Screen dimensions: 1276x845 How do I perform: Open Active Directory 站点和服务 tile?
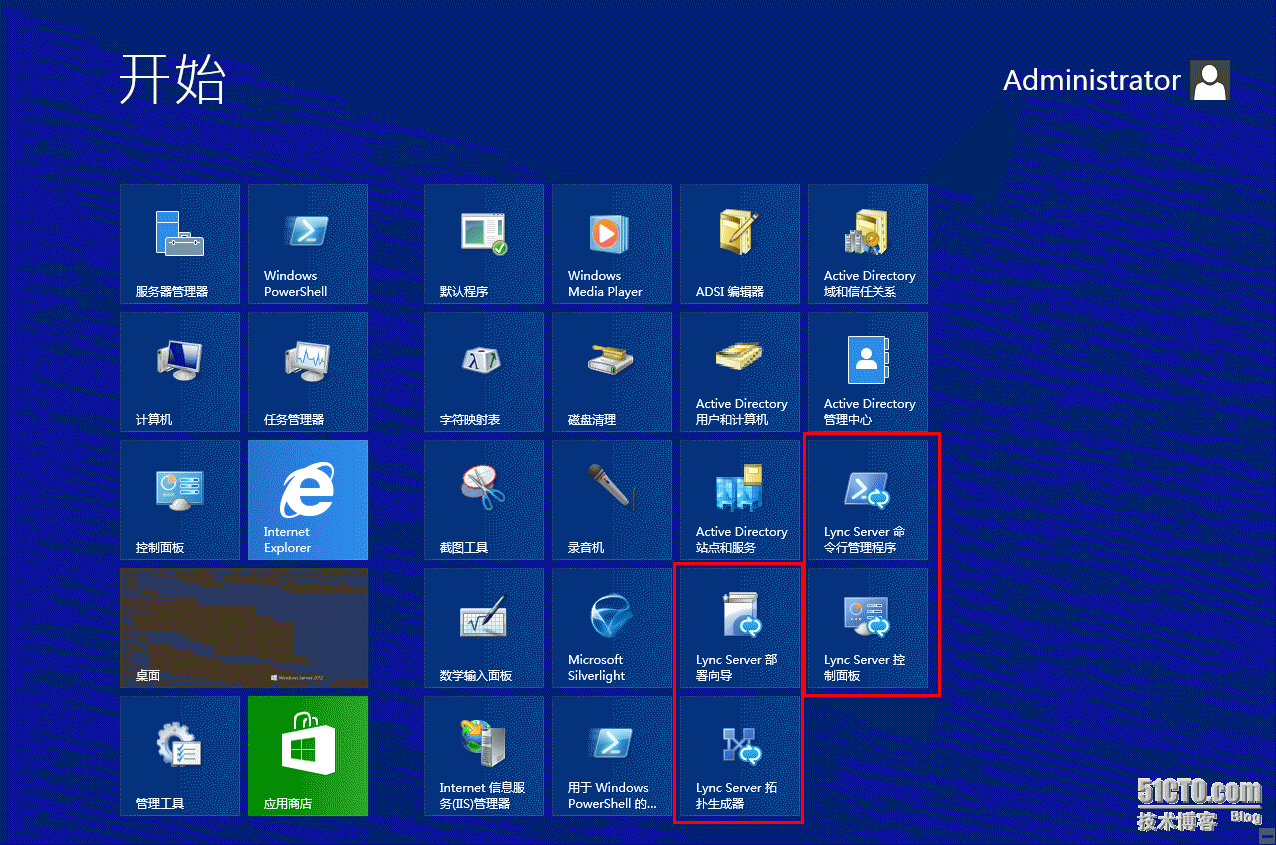(x=740, y=500)
